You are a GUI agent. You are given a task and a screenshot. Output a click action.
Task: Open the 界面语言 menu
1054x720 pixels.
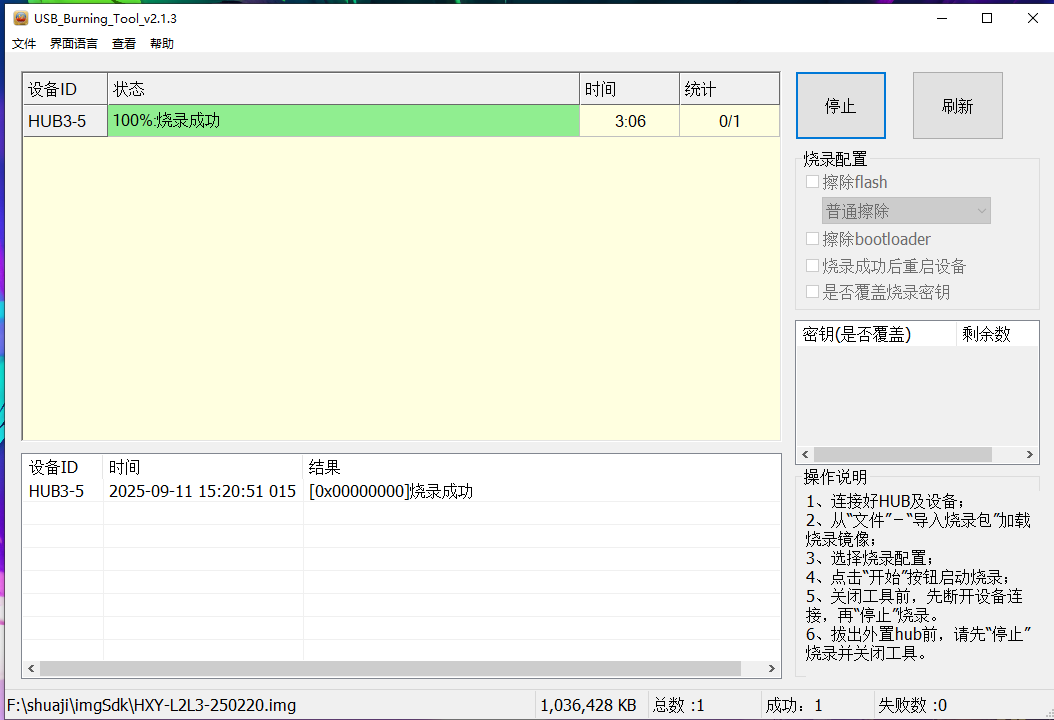[74, 44]
